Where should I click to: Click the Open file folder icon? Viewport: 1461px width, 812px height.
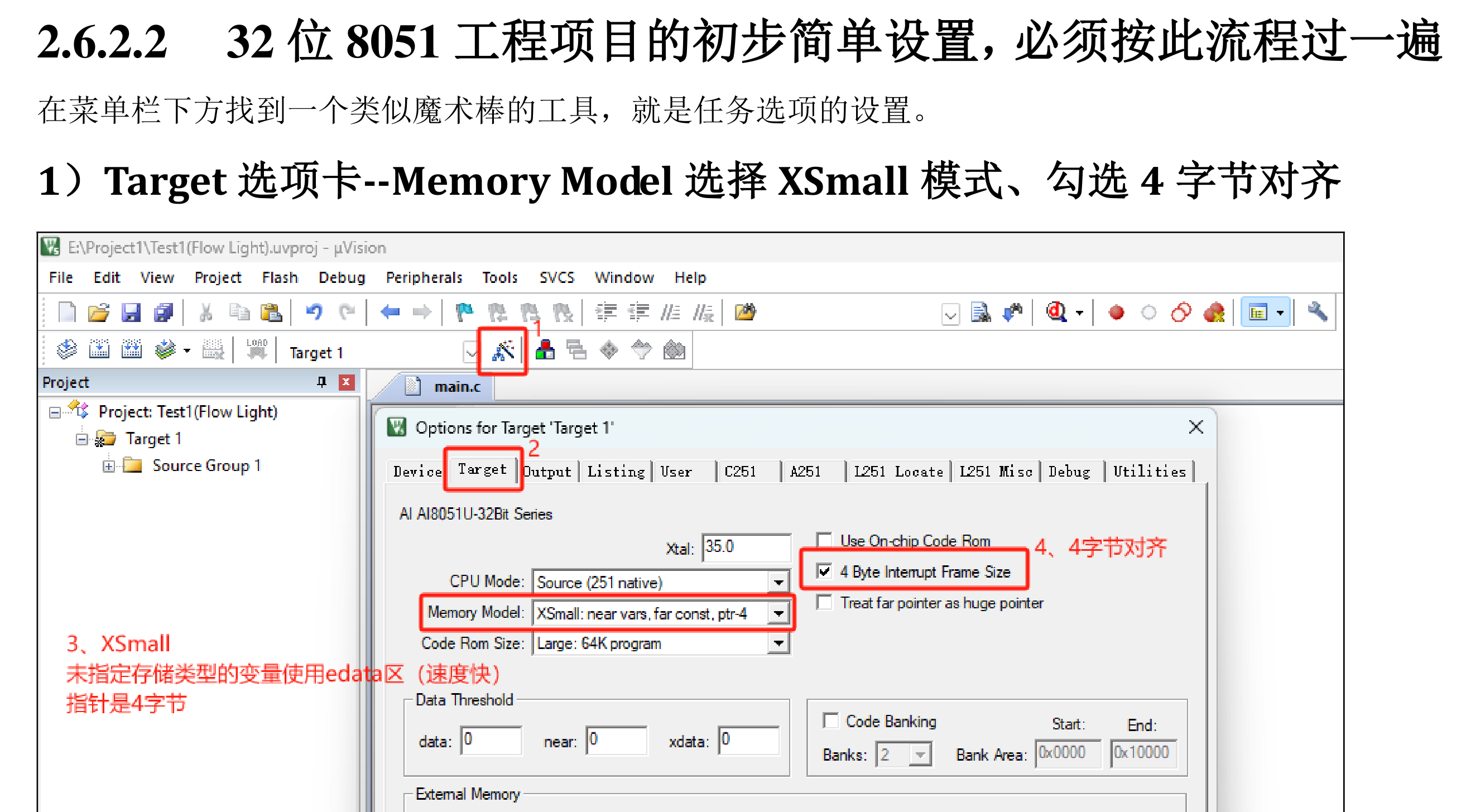98,313
